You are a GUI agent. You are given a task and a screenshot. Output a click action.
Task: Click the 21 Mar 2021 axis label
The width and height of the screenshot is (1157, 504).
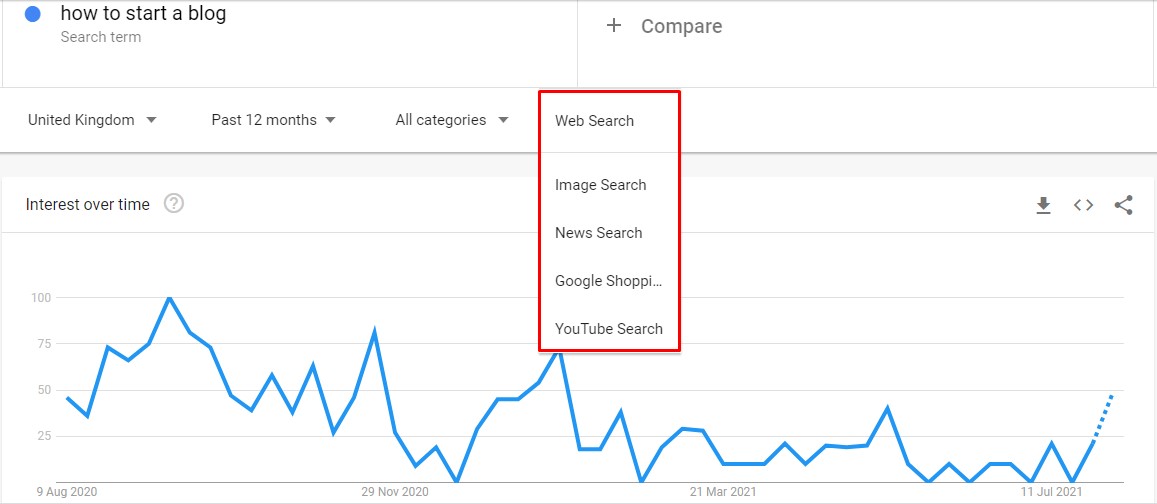723,491
